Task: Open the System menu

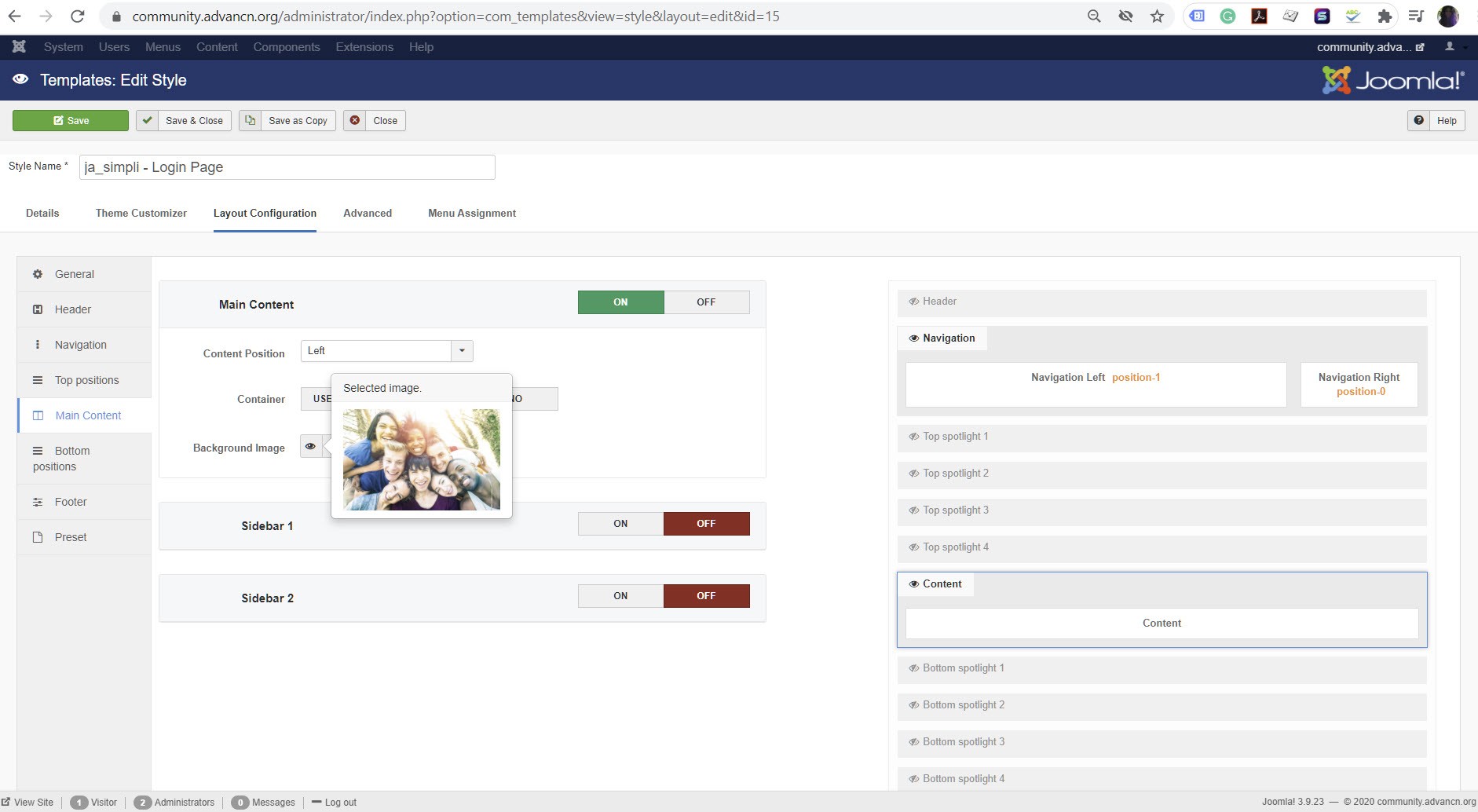Action: tap(64, 47)
